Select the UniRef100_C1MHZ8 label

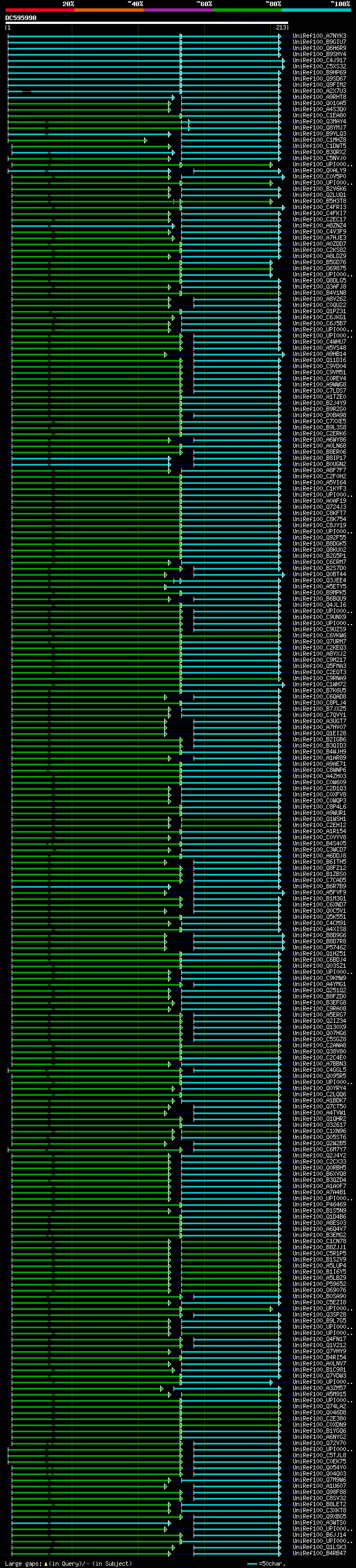(319, 140)
